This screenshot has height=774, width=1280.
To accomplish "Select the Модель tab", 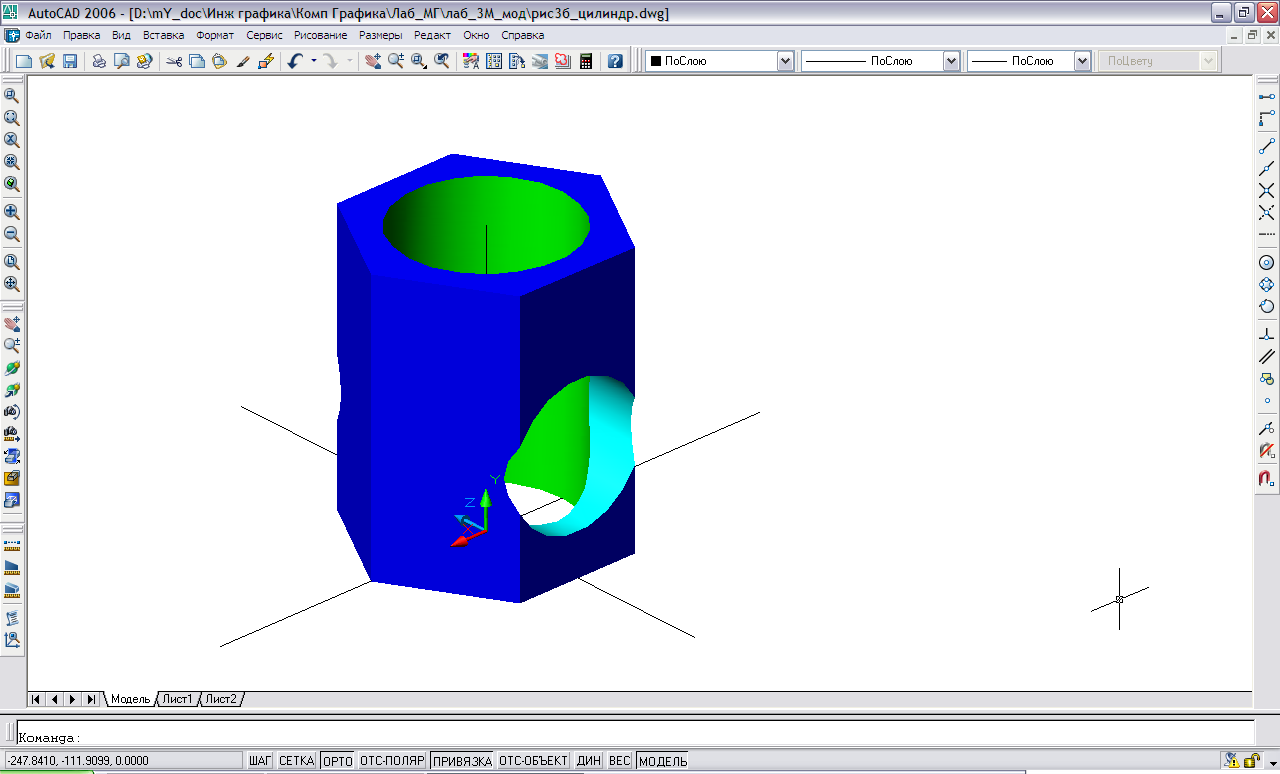I will tap(130, 699).
